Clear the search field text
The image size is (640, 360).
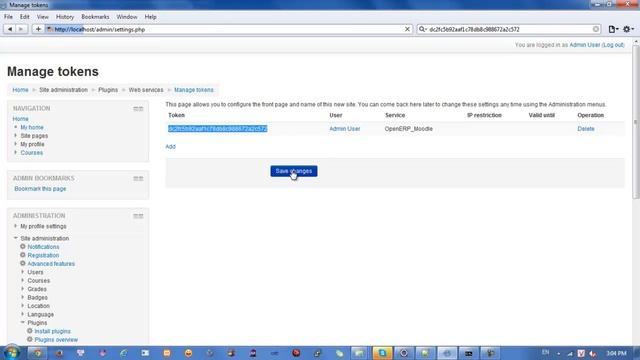596,29
